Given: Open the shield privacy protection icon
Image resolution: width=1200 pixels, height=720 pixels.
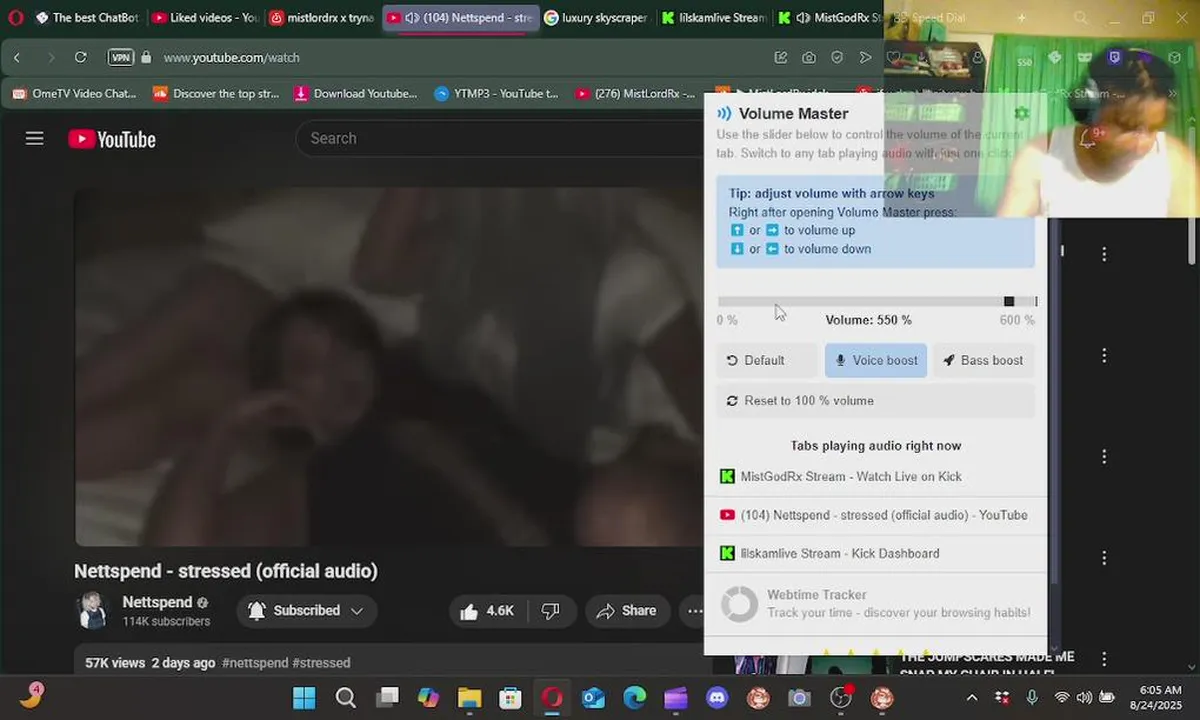Looking at the screenshot, I should point(837,58).
